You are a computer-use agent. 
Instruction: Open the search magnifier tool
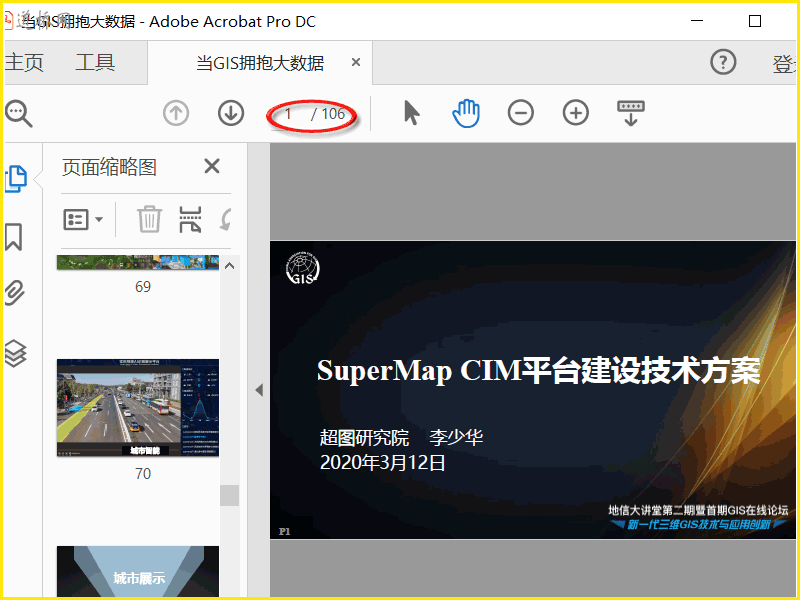(x=18, y=113)
